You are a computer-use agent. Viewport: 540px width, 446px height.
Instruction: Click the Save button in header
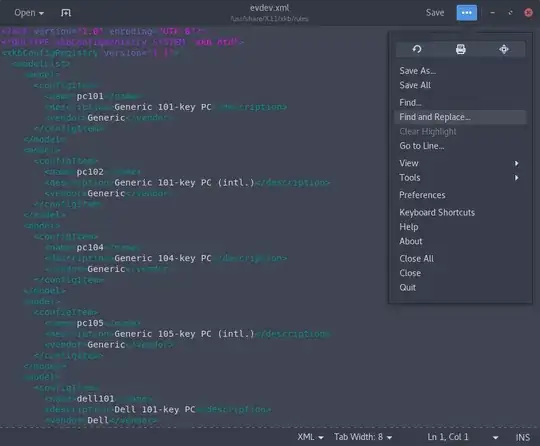coord(435,13)
